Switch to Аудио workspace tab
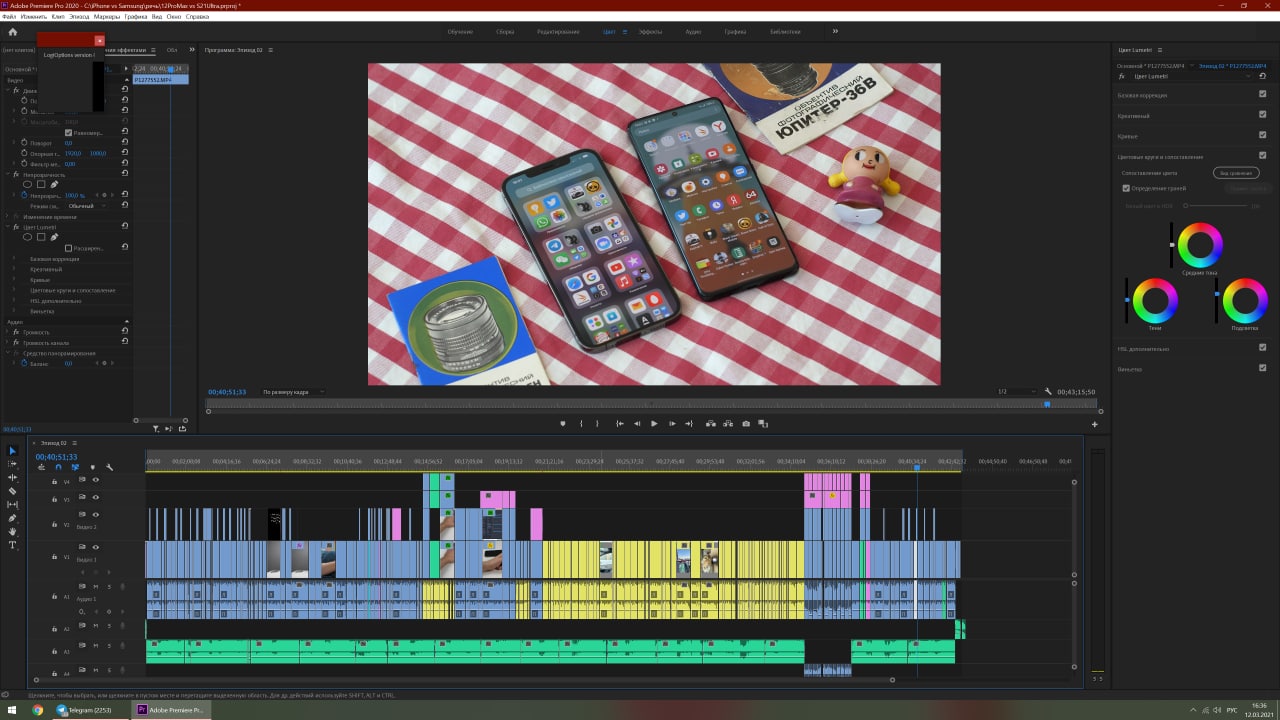 (693, 32)
